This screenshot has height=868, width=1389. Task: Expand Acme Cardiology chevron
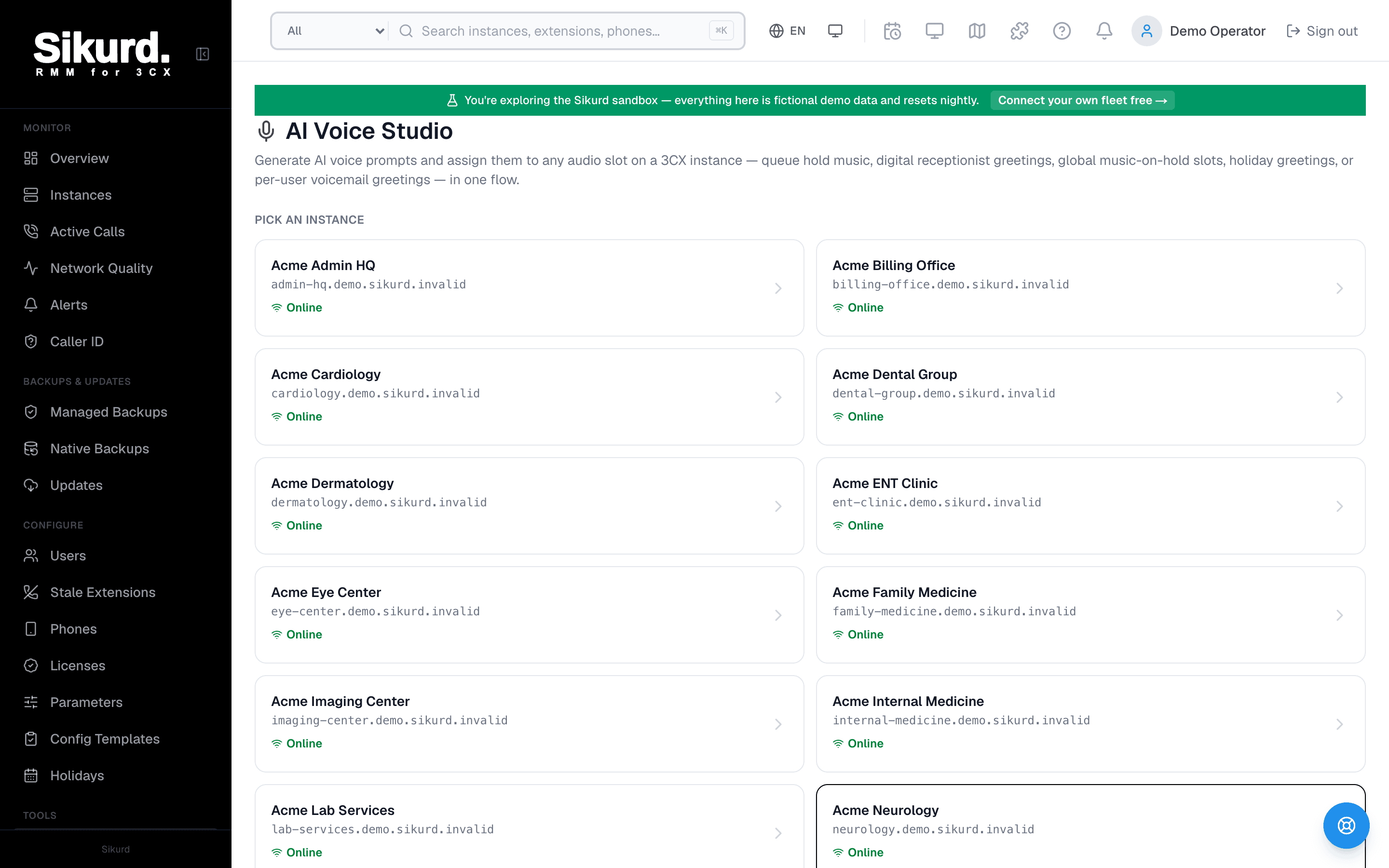tap(778, 397)
